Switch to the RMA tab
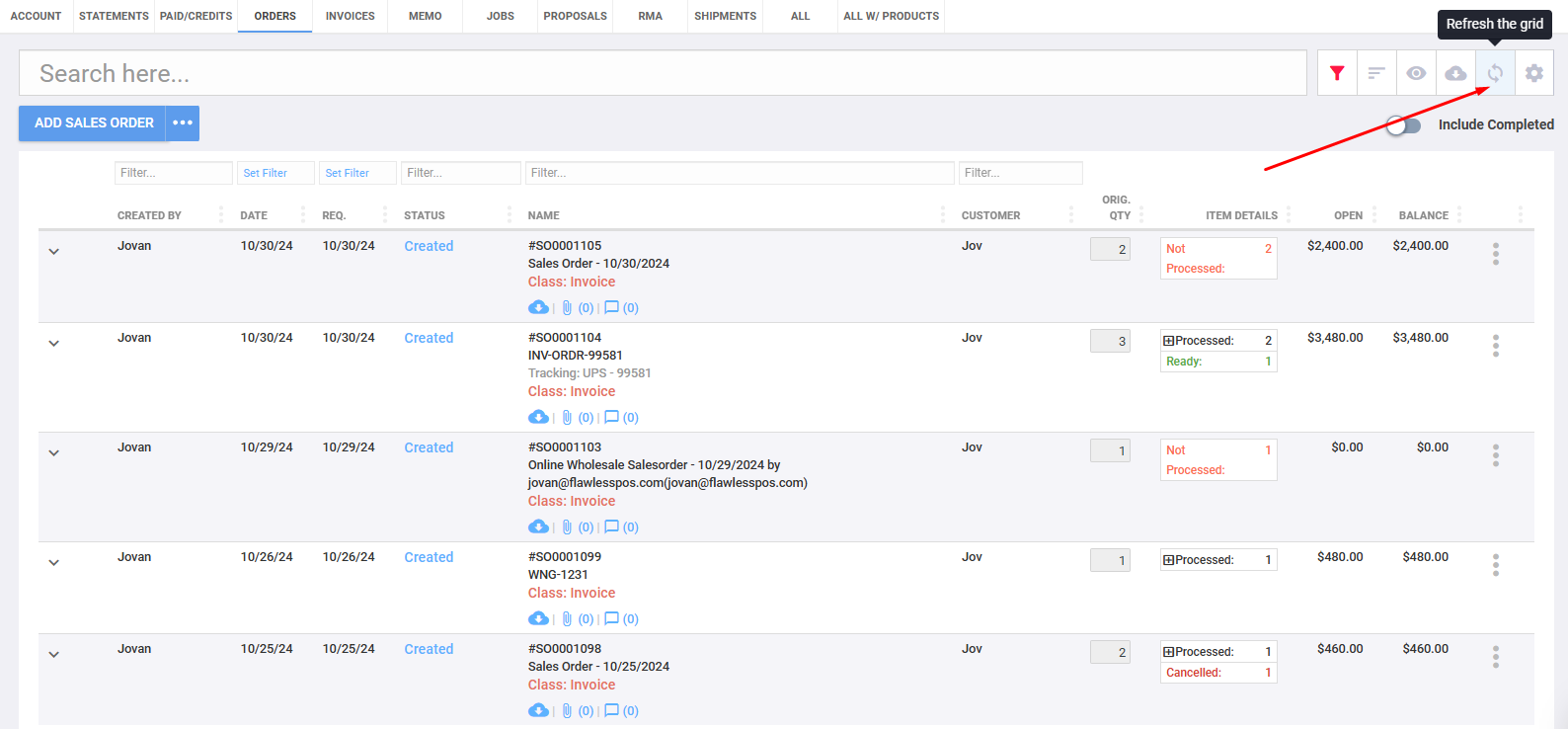 (x=651, y=16)
